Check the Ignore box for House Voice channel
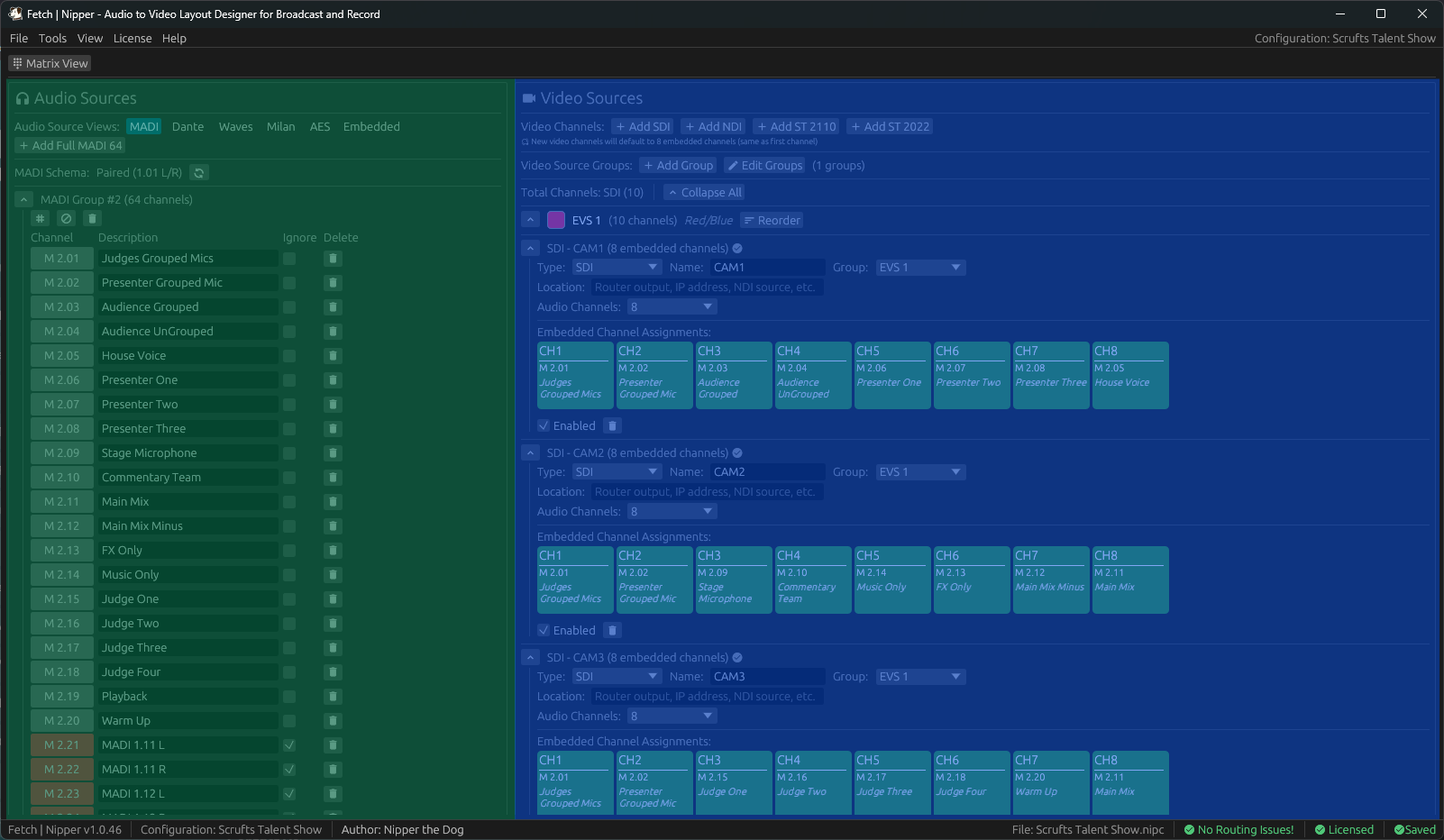1444x840 pixels. [289, 355]
